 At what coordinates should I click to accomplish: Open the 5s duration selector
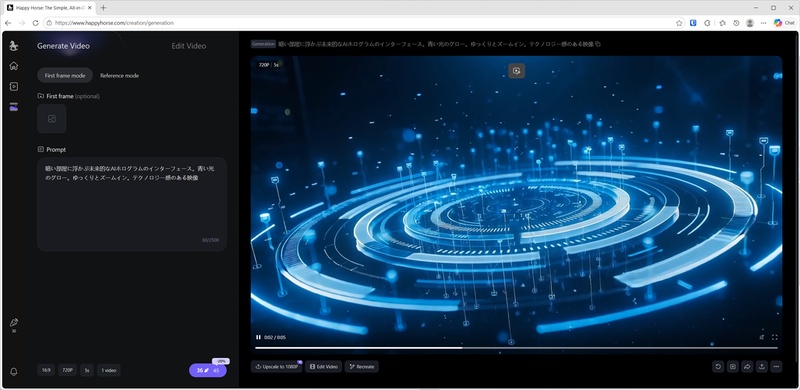coord(87,370)
